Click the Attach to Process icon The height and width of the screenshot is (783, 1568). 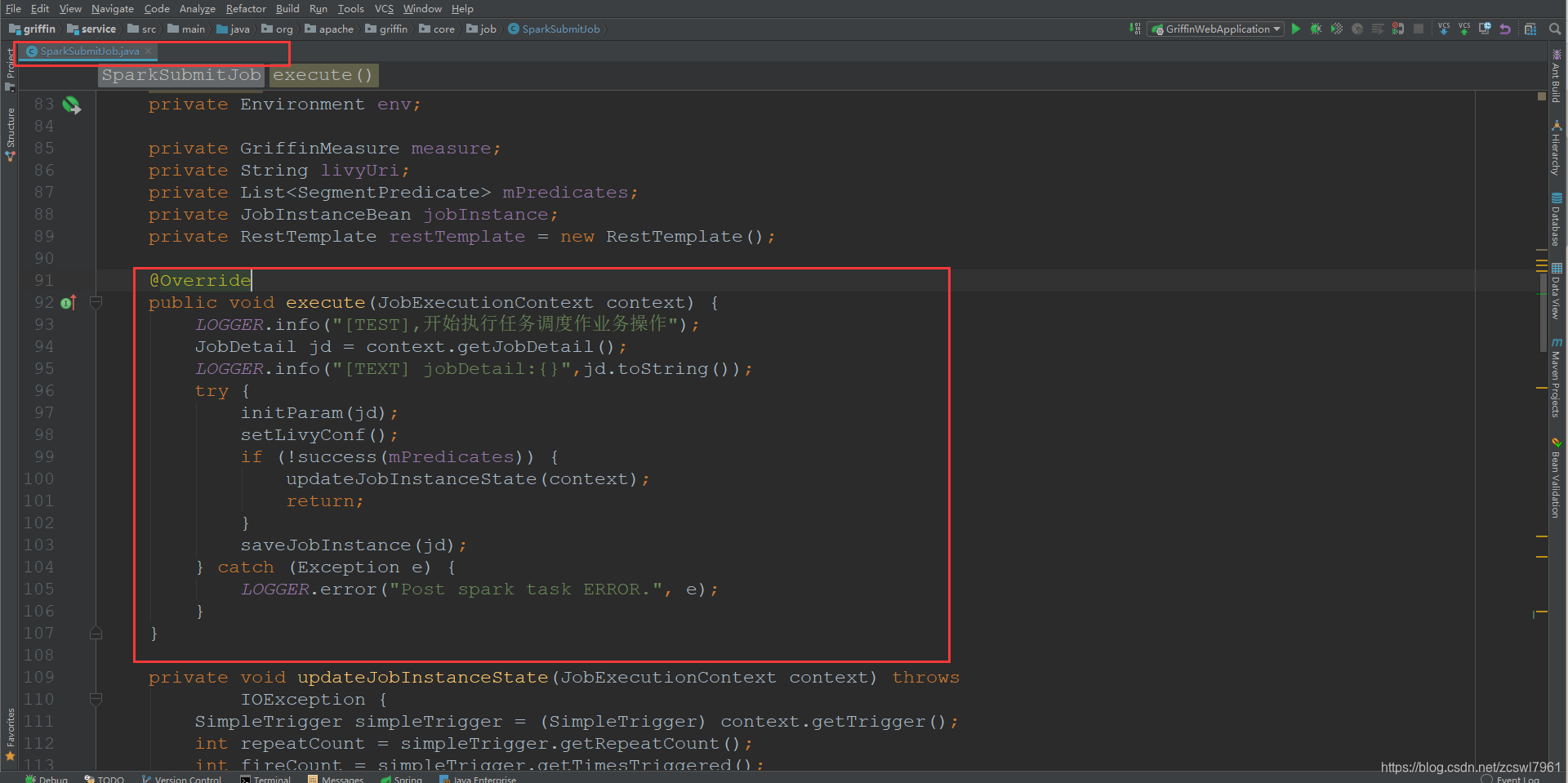pyautogui.click(x=1398, y=29)
